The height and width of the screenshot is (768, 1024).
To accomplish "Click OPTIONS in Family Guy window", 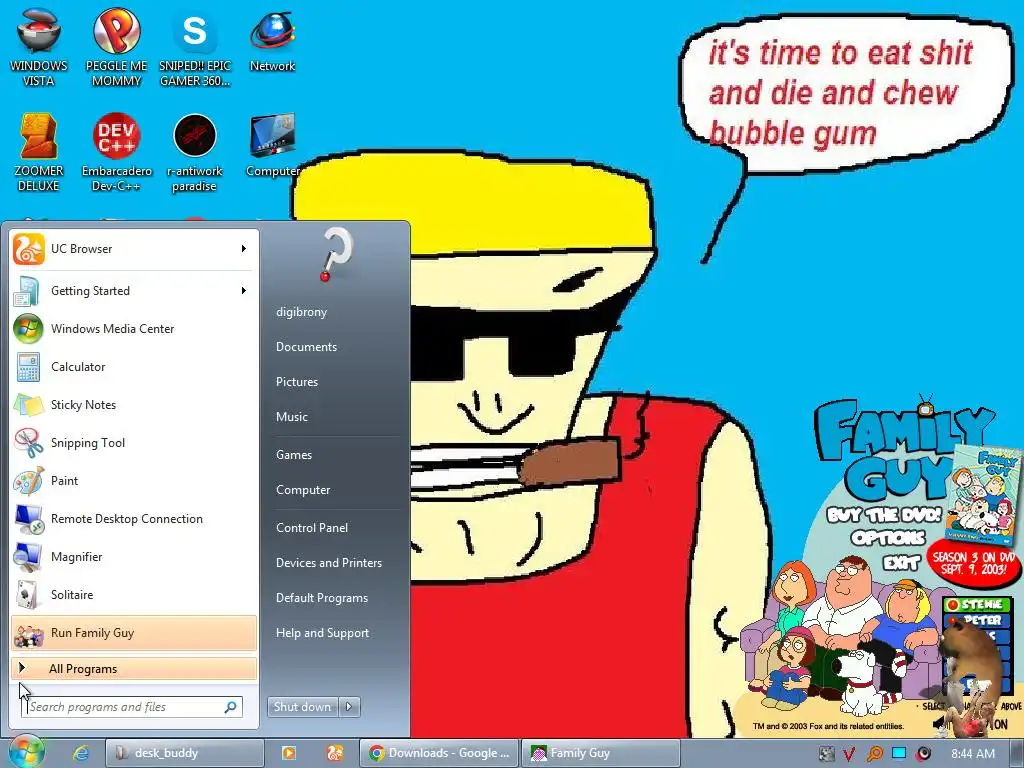I will click(888, 538).
